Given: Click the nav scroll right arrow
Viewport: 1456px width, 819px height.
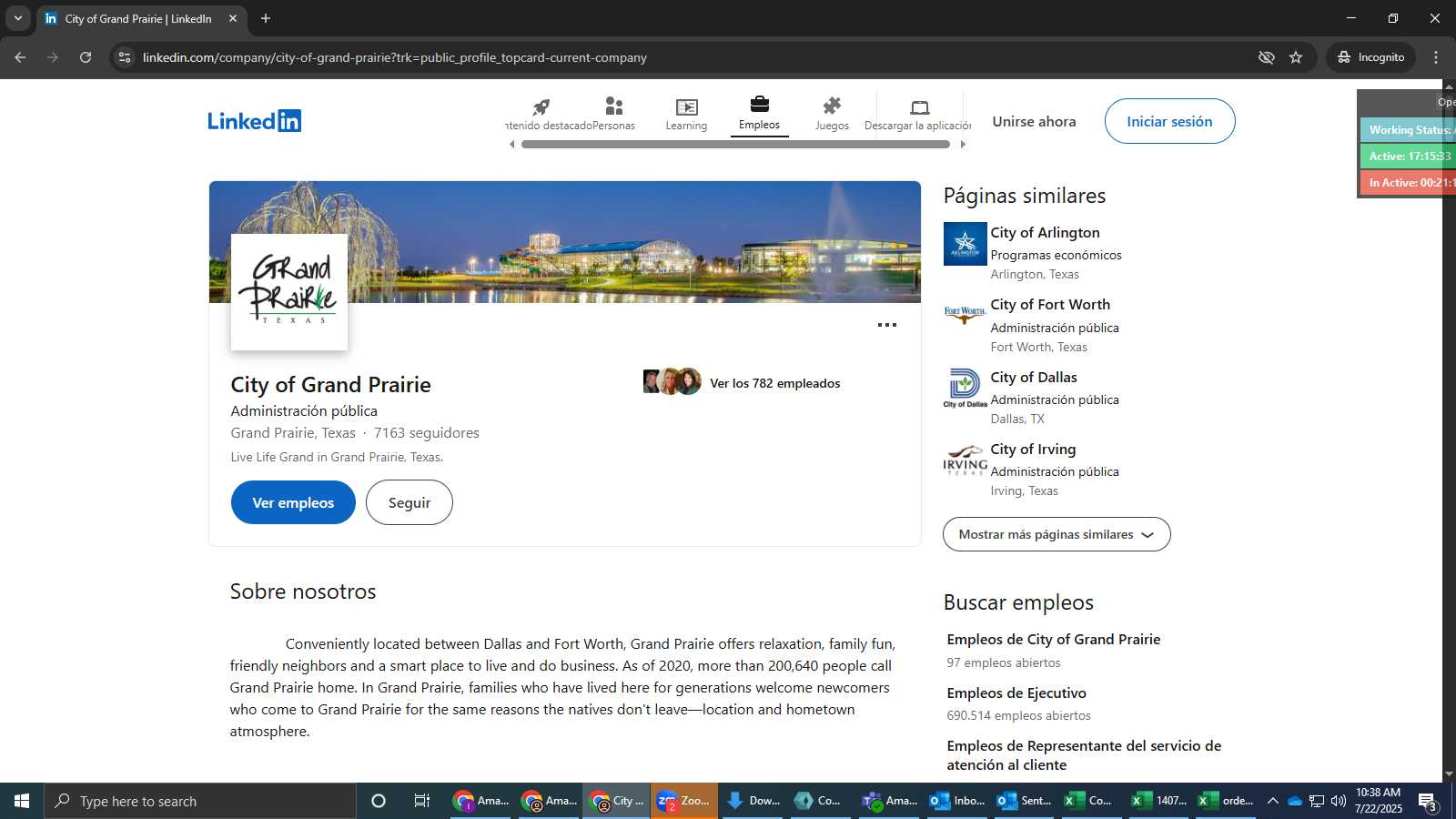Looking at the screenshot, I should [963, 144].
